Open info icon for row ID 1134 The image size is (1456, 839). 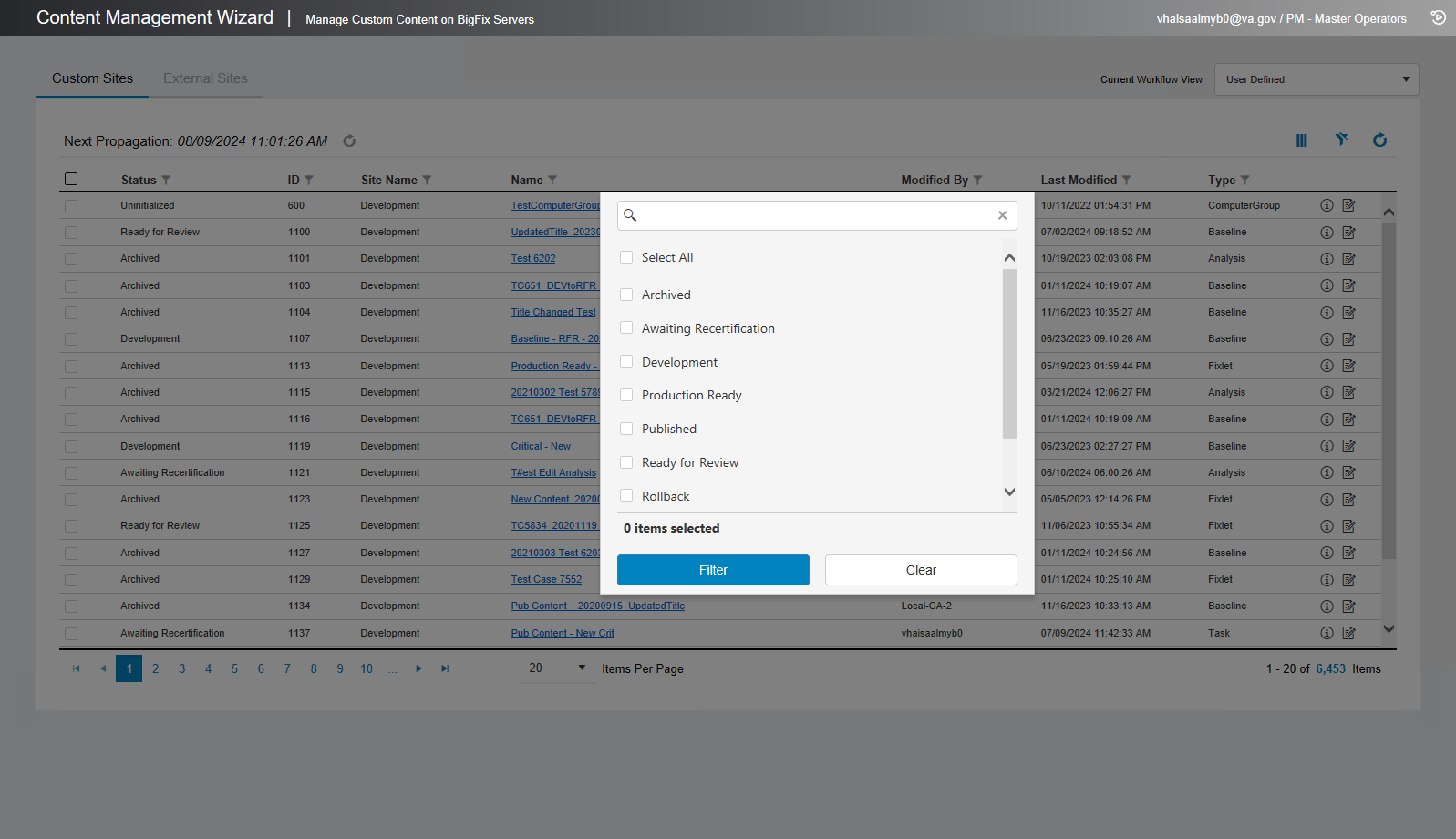click(1327, 606)
